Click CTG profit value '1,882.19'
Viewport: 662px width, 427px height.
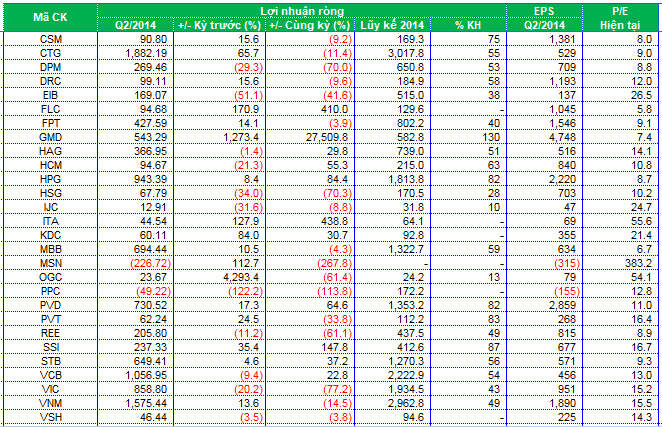tap(146, 53)
